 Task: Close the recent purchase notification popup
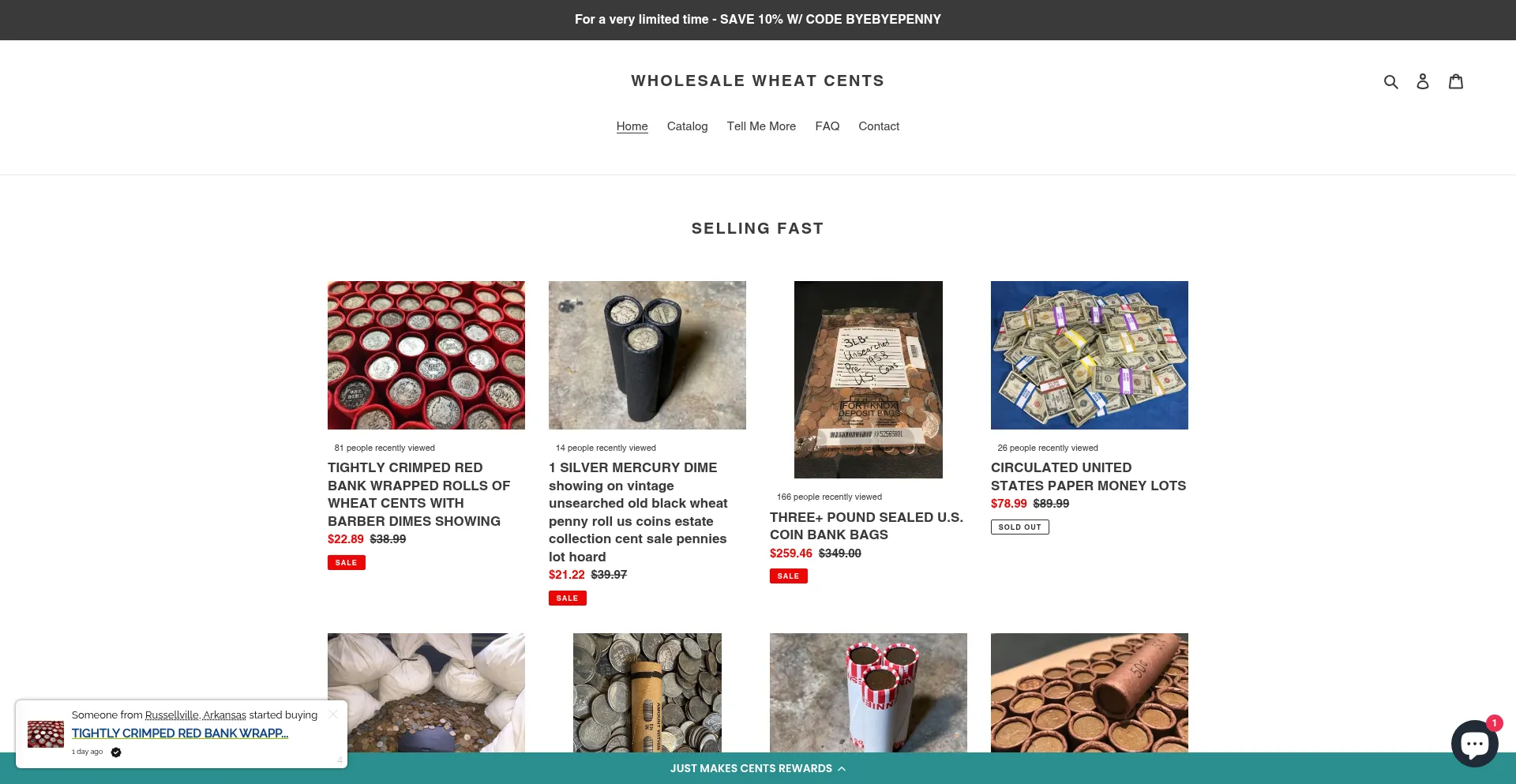pos(333,714)
